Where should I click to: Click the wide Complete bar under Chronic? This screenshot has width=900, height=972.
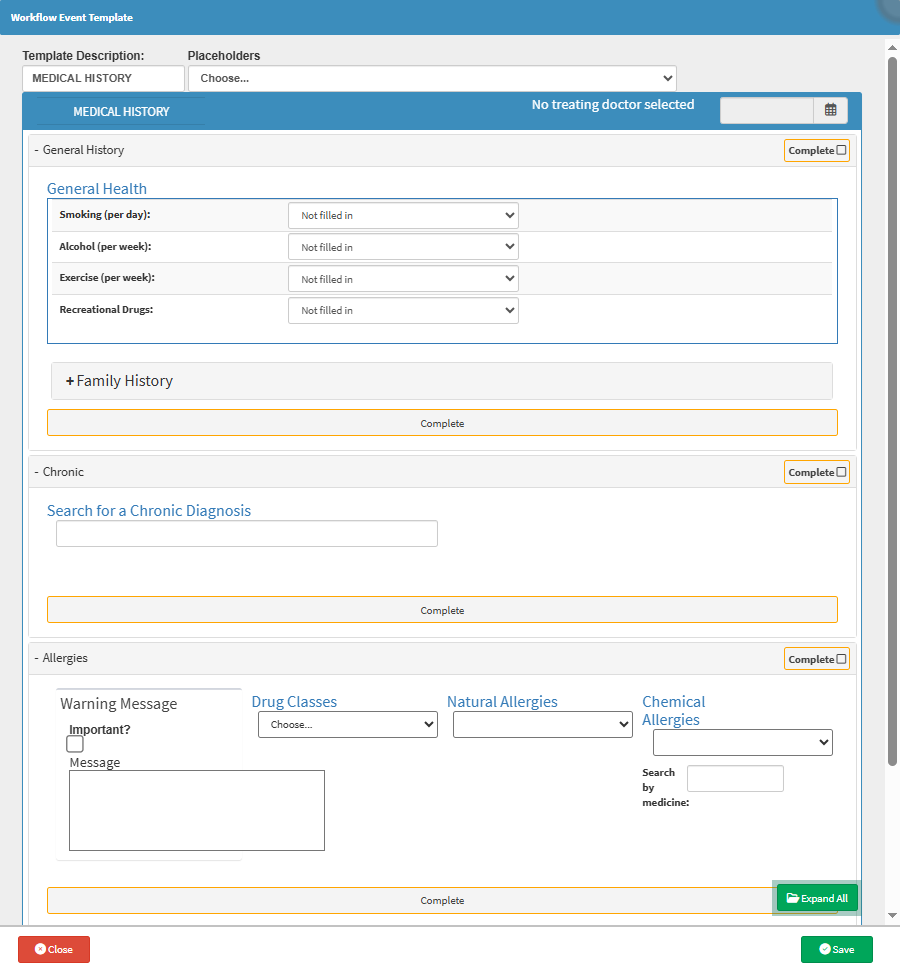click(442, 610)
